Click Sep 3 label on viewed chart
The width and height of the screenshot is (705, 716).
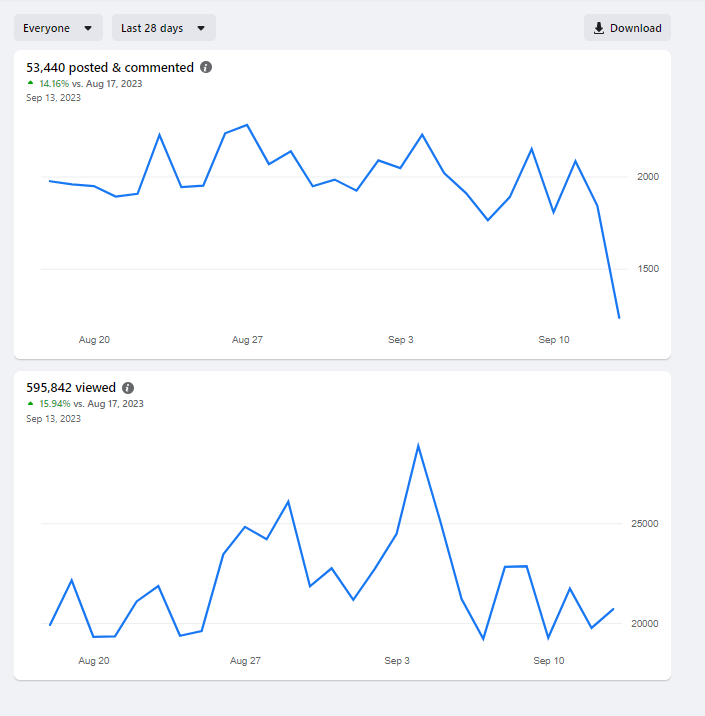point(397,661)
